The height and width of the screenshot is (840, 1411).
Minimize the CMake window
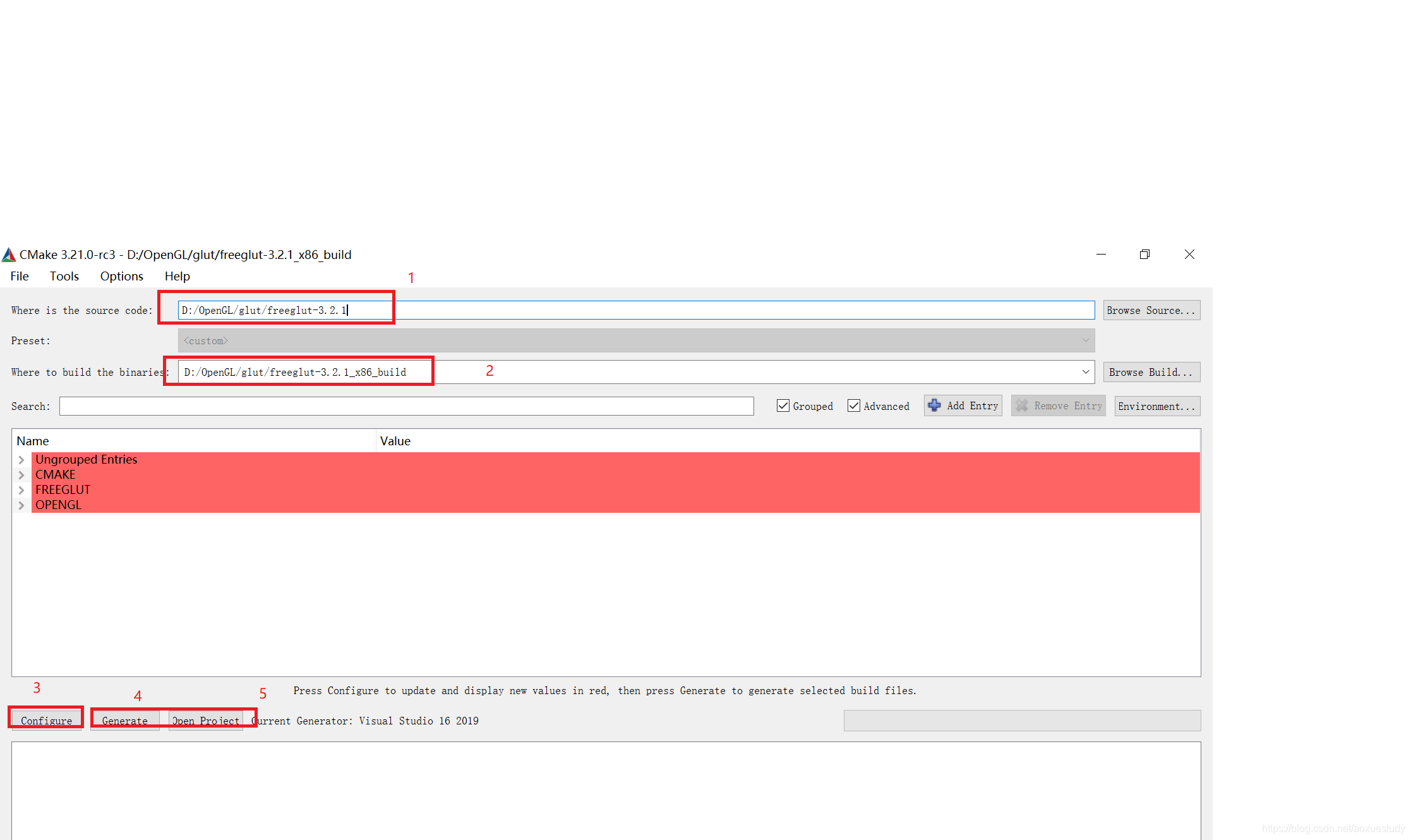pyautogui.click(x=1101, y=254)
